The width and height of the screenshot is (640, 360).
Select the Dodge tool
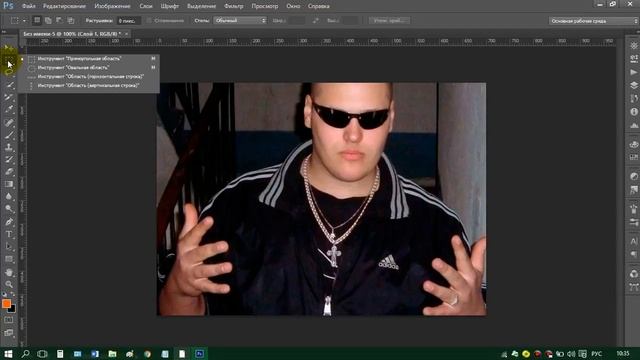pos(9,209)
